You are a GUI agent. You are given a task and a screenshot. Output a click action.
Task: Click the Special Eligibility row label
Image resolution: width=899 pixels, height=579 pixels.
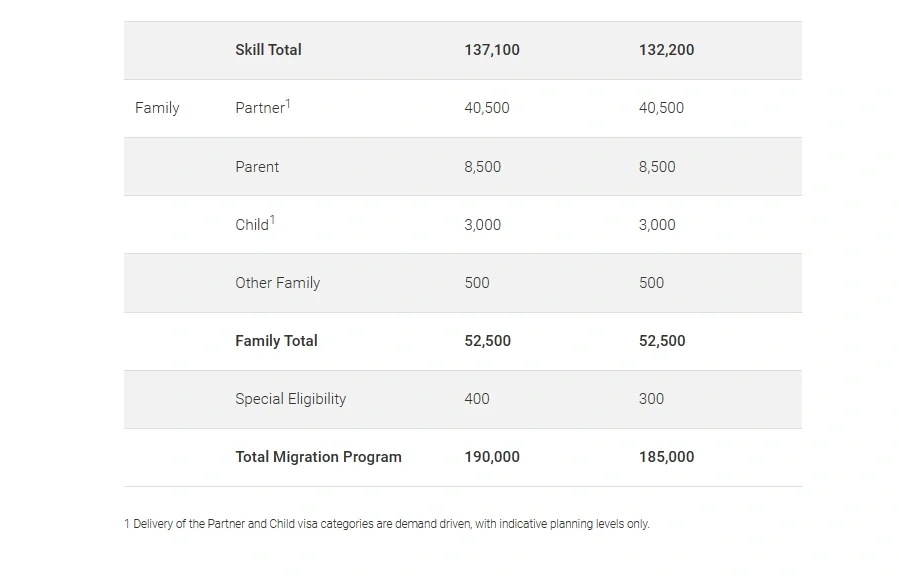click(291, 399)
